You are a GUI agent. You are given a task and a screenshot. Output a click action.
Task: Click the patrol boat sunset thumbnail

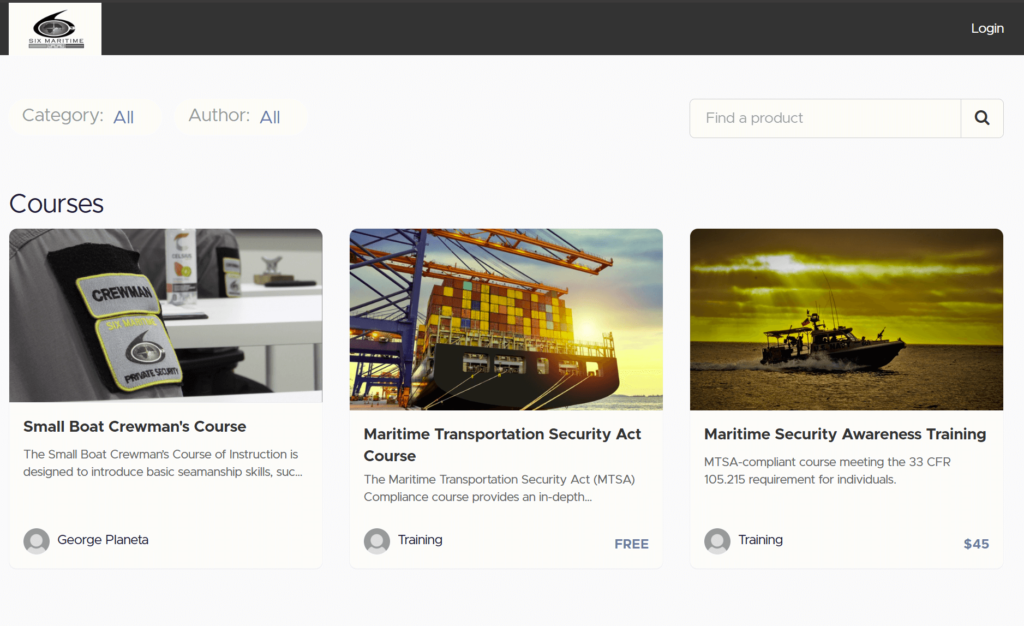point(846,319)
